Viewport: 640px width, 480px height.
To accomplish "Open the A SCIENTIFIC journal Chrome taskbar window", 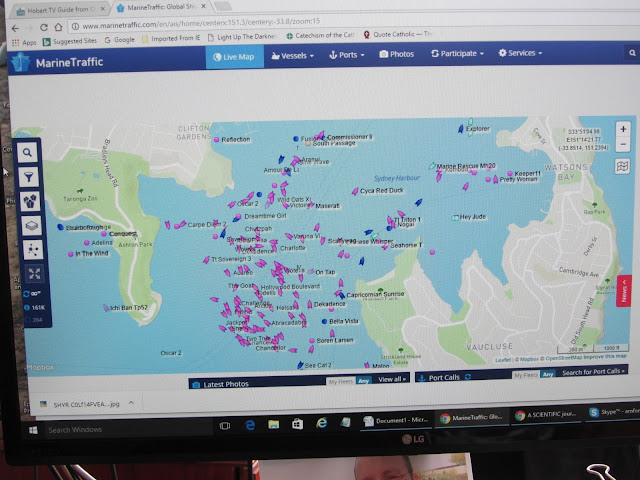I will (x=546, y=415).
